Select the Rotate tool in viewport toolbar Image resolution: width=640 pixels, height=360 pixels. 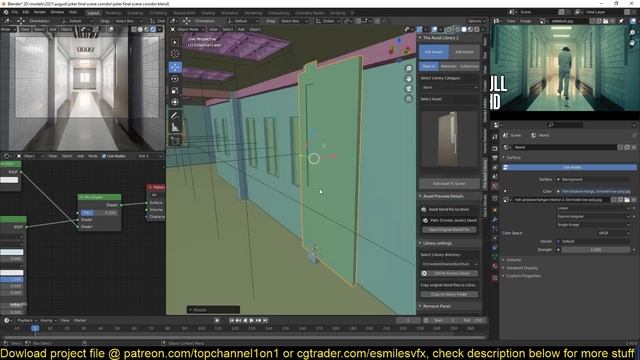coord(175,78)
